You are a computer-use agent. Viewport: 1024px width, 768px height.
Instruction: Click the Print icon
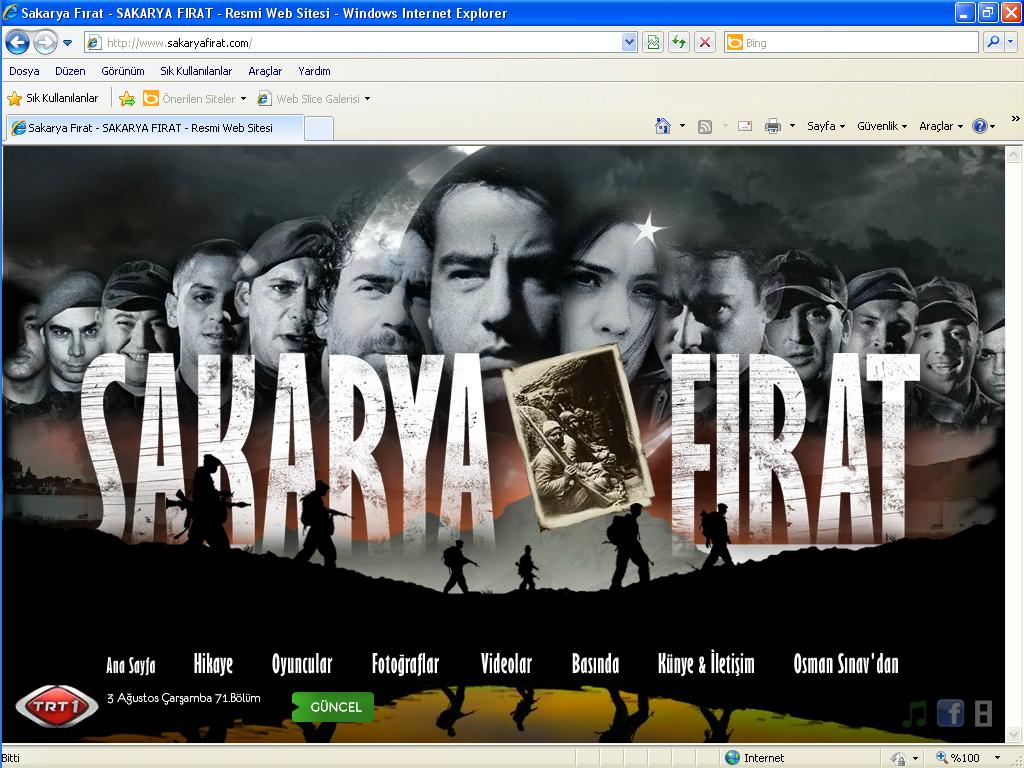point(773,126)
